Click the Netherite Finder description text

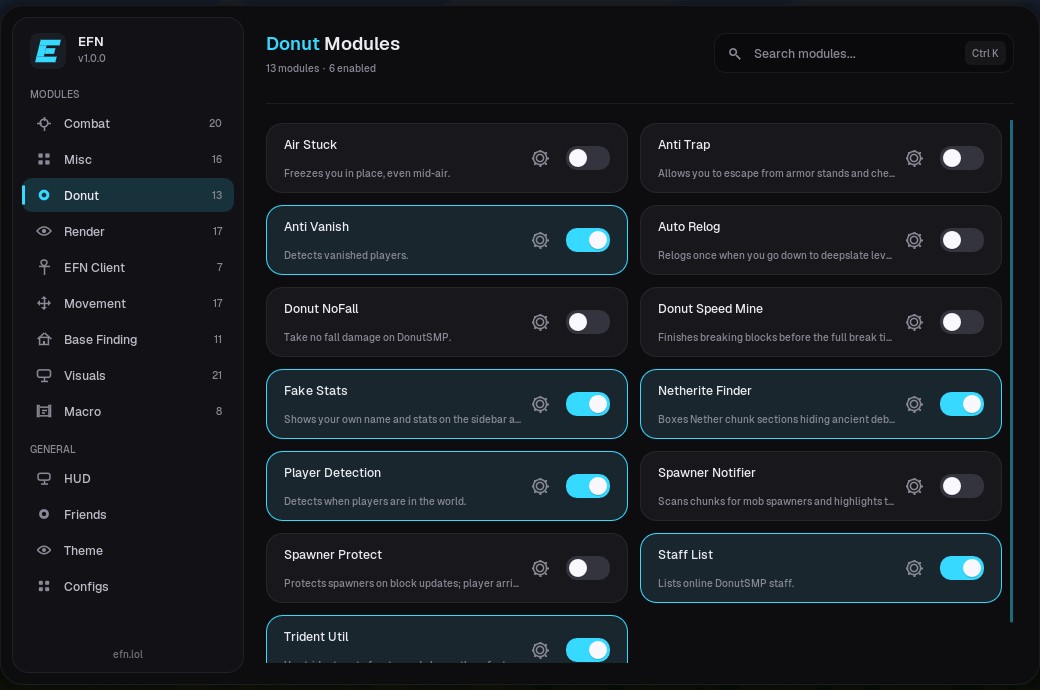click(776, 419)
